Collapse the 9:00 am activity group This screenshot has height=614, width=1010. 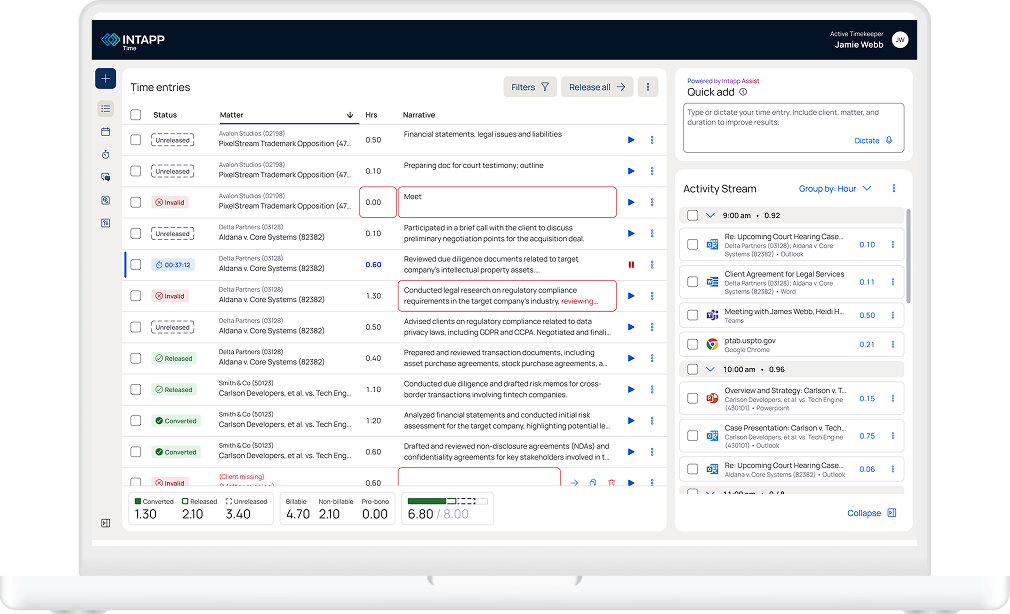click(x=710, y=215)
